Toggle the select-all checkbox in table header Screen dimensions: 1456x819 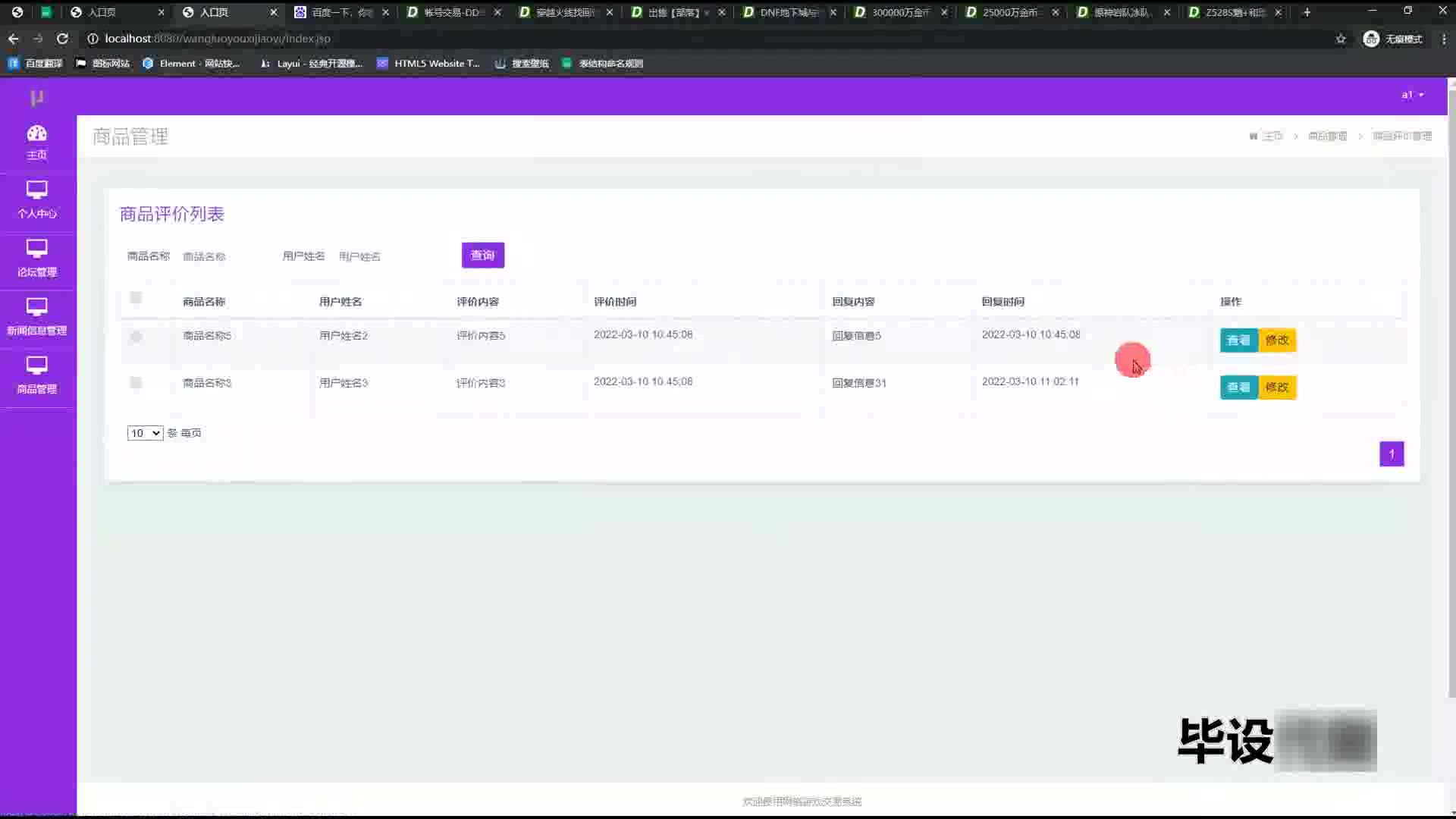click(x=136, y=298)
